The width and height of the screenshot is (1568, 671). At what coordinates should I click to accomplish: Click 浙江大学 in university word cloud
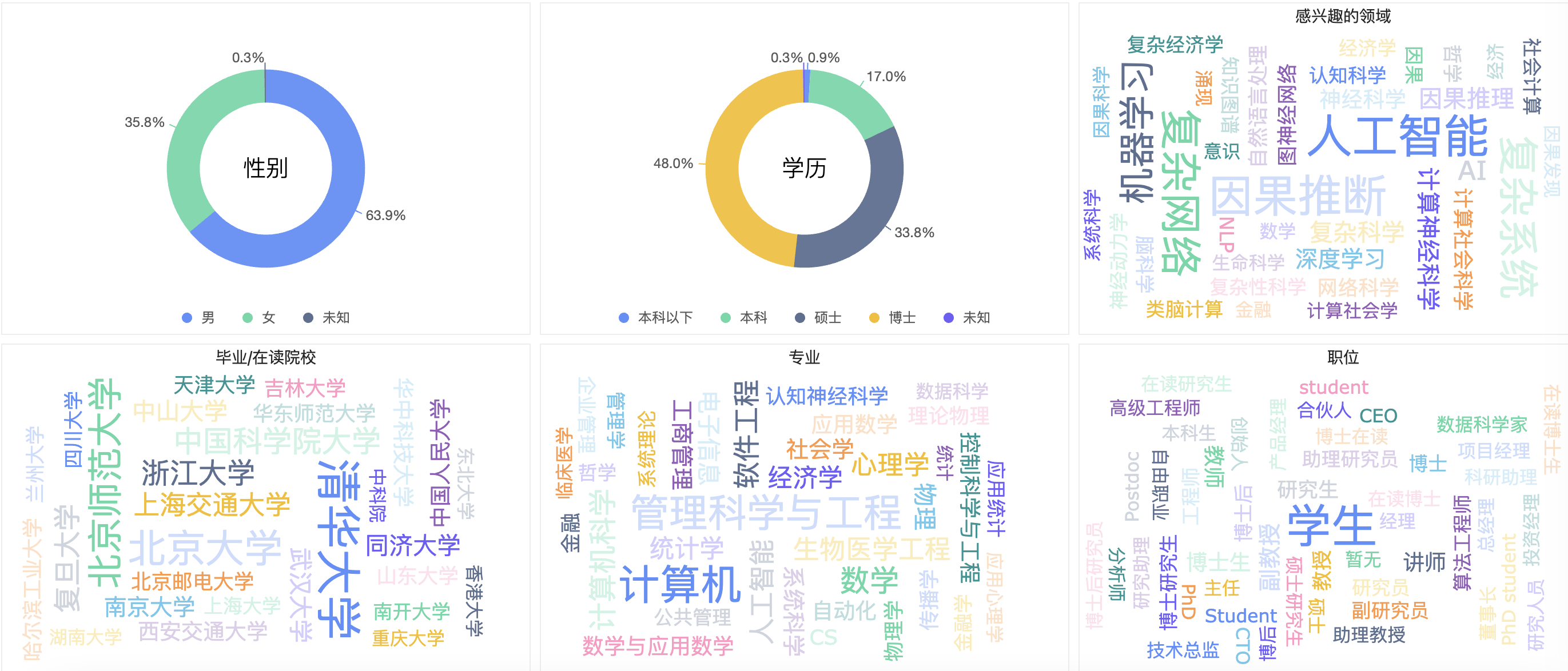[198, 473]
